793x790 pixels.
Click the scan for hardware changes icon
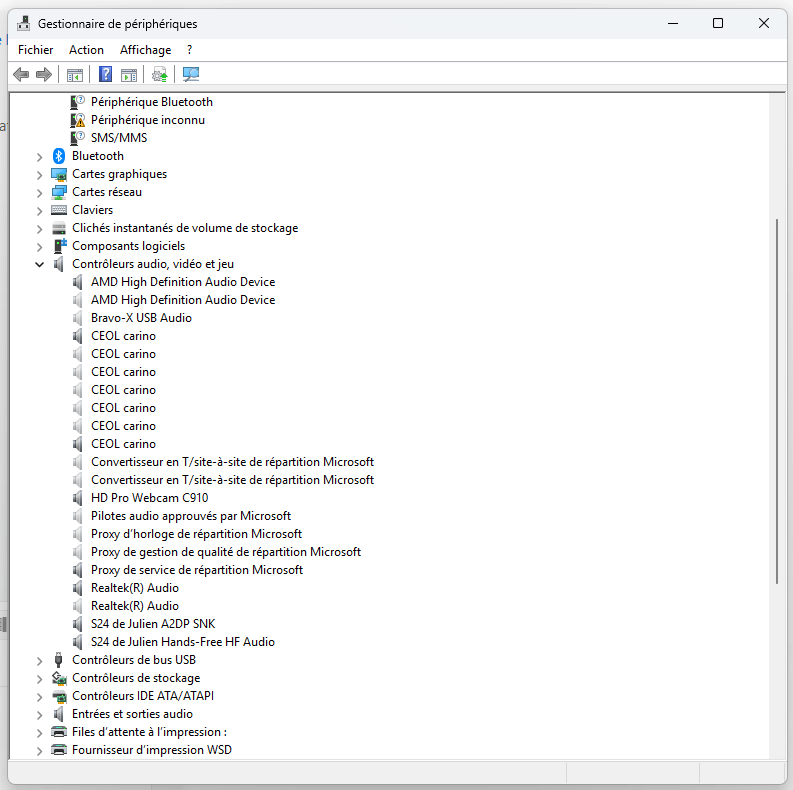point(191,75)
